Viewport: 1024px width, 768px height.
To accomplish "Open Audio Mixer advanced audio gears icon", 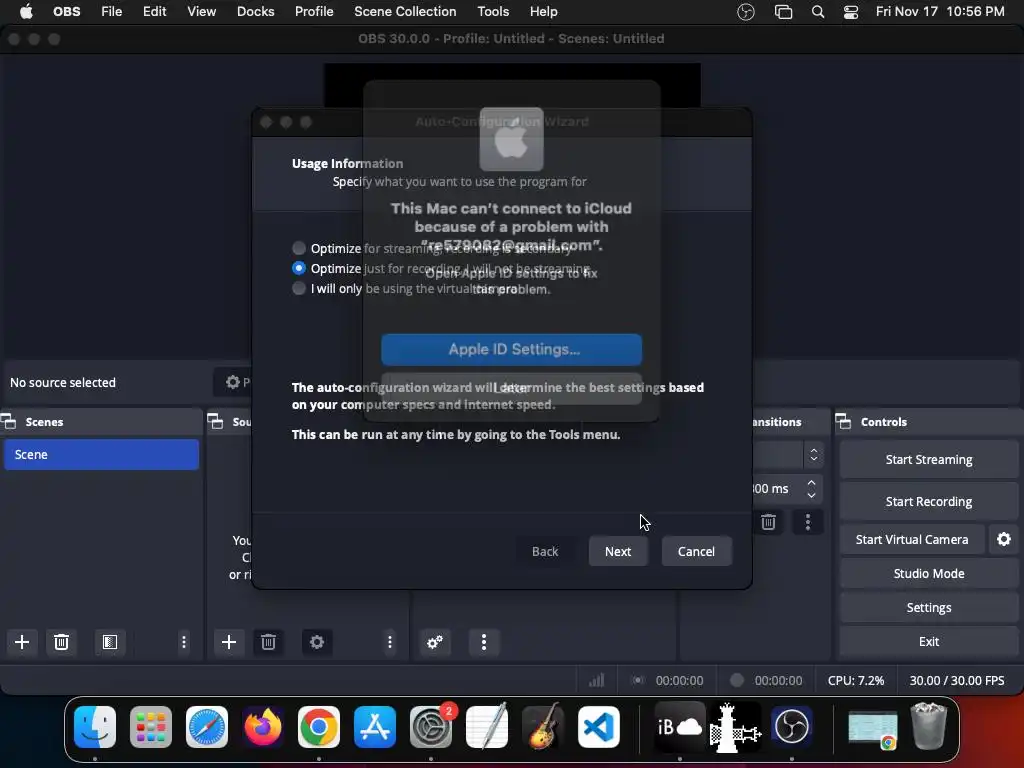I will [435, 642].
